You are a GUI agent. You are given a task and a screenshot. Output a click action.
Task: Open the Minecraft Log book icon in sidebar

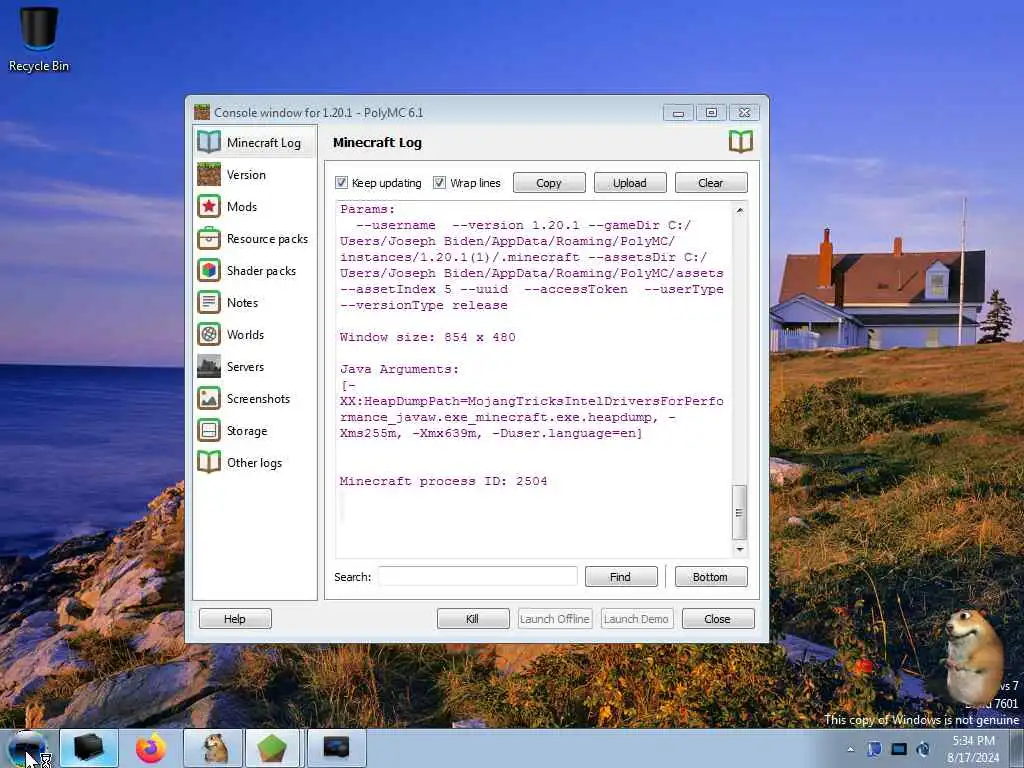click(x=209, y=142)
